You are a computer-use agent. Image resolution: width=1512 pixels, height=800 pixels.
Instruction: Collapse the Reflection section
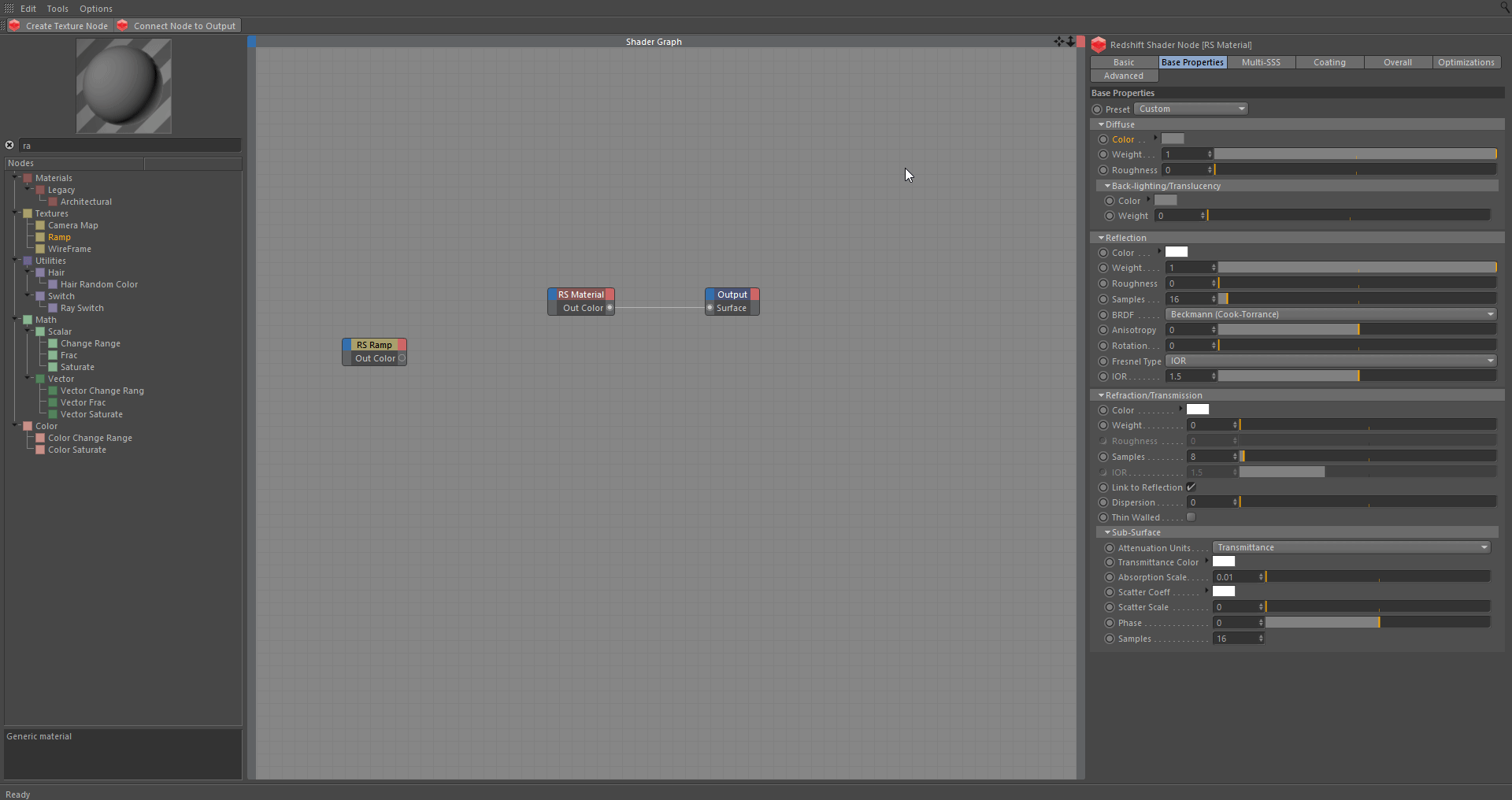tap(1101, 238)
